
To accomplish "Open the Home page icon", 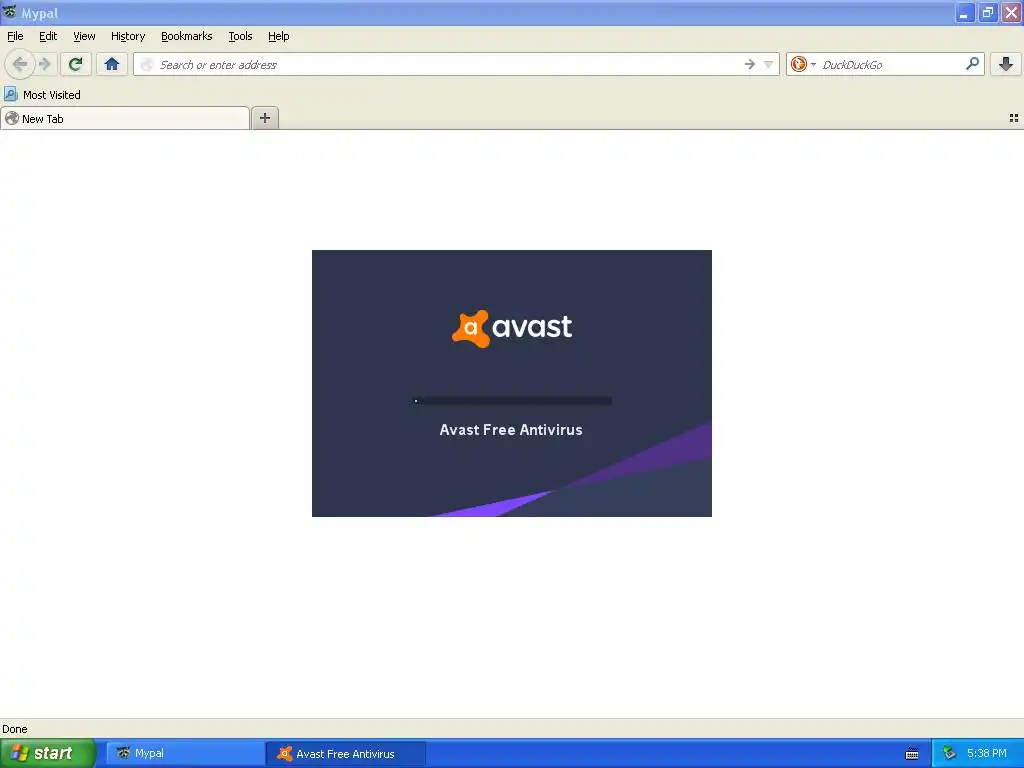I will [112, 64].
